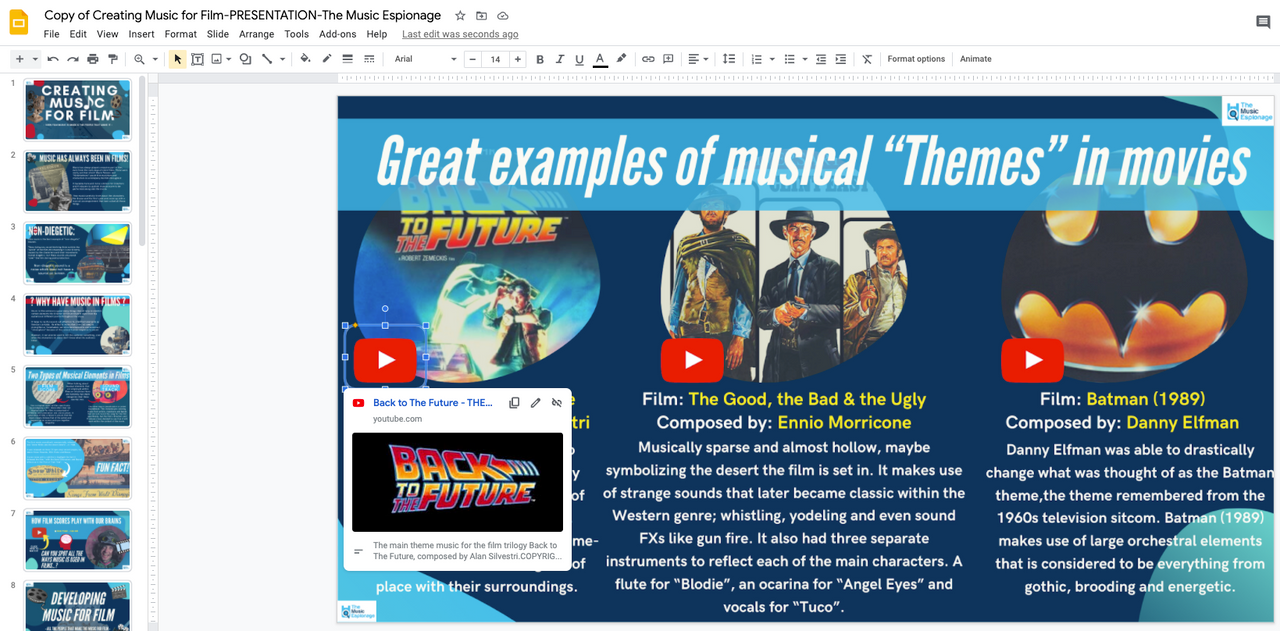Choose the Select arrow tool
The width and height of the screenshot is (1280, 631).
pos(177,59)
